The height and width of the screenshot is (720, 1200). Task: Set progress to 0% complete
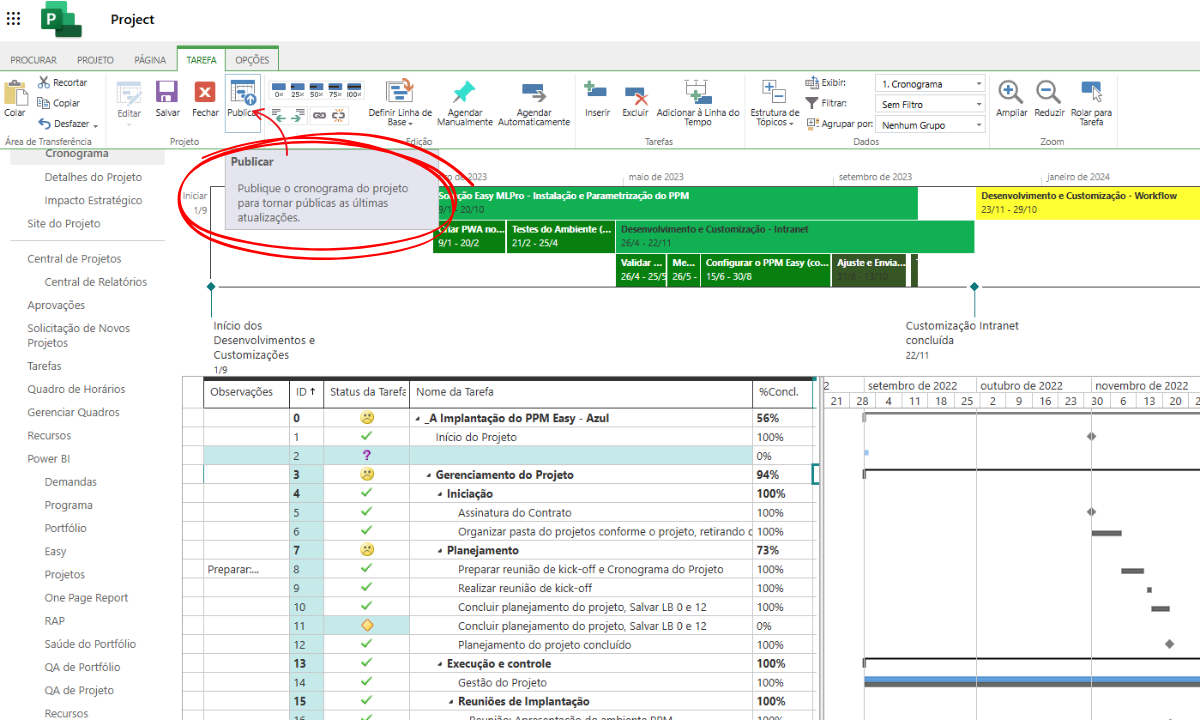pyautogui.click(x=279, y=90)
